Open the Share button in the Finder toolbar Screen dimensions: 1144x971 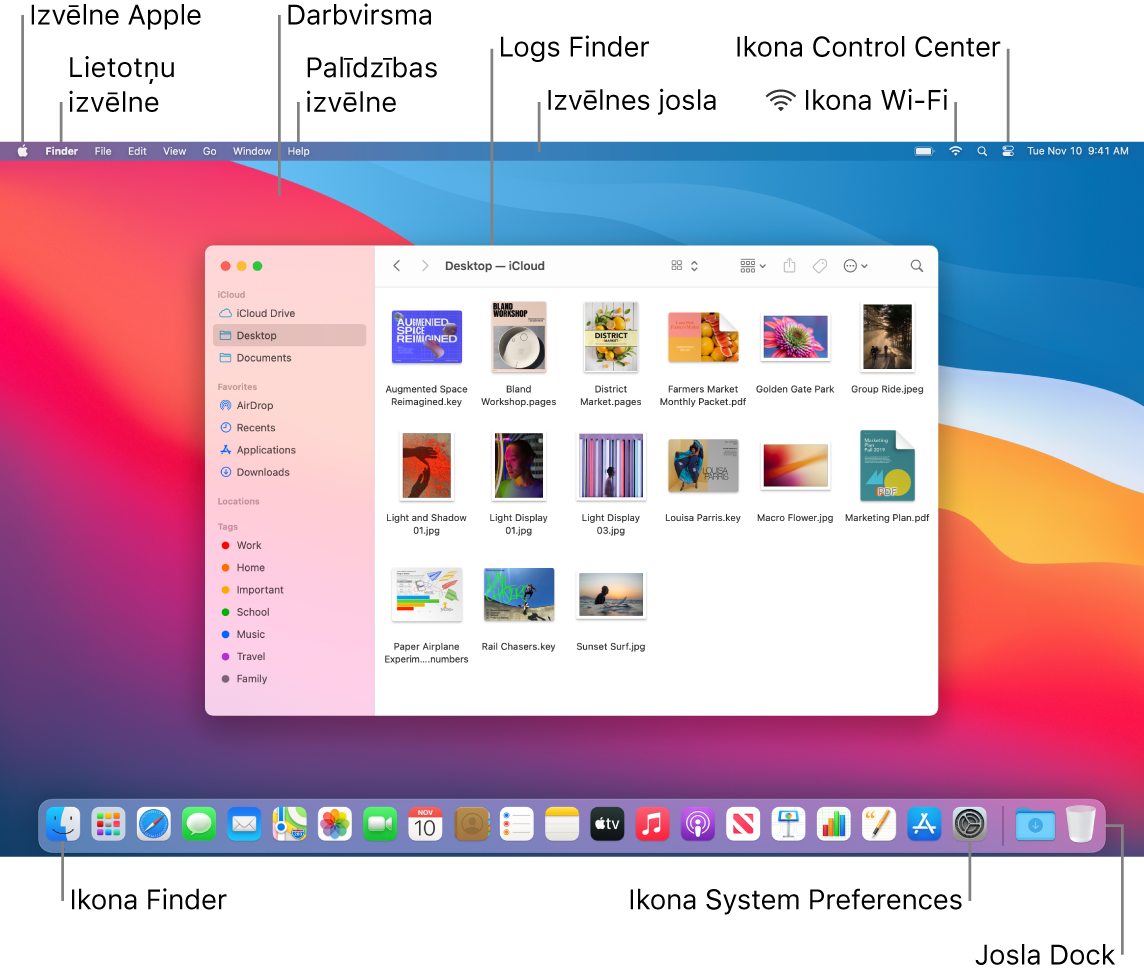tap(789, 265)
